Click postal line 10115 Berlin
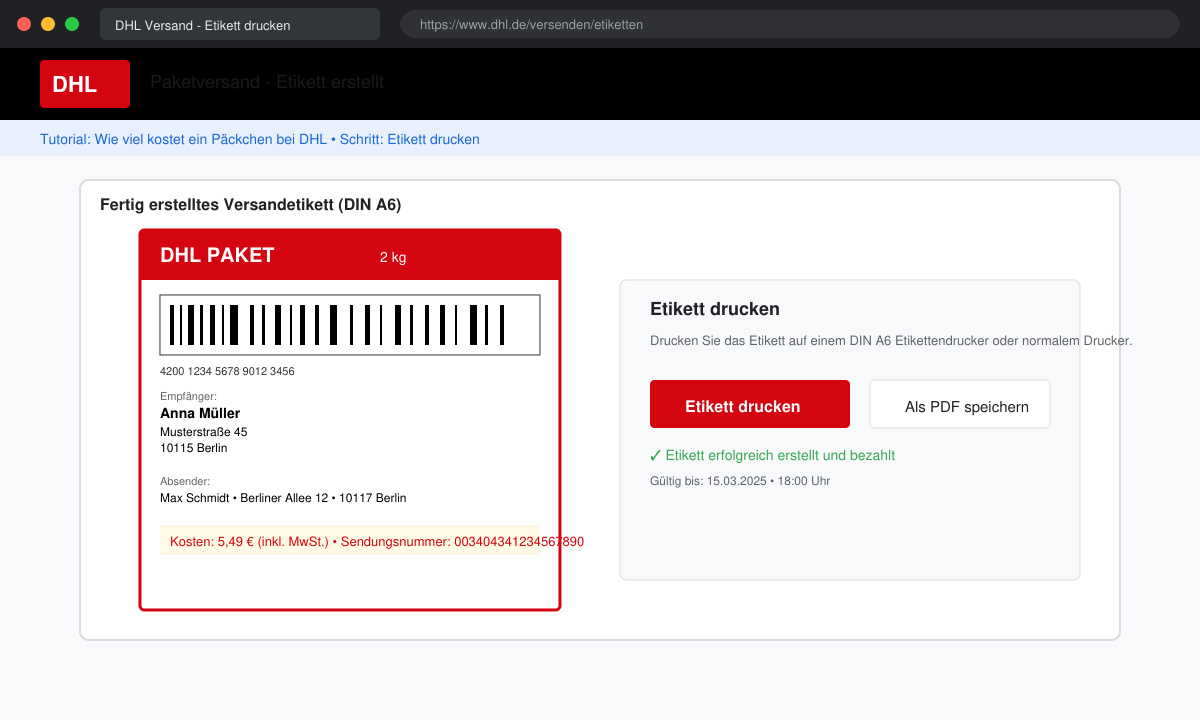 pos(194,448)
